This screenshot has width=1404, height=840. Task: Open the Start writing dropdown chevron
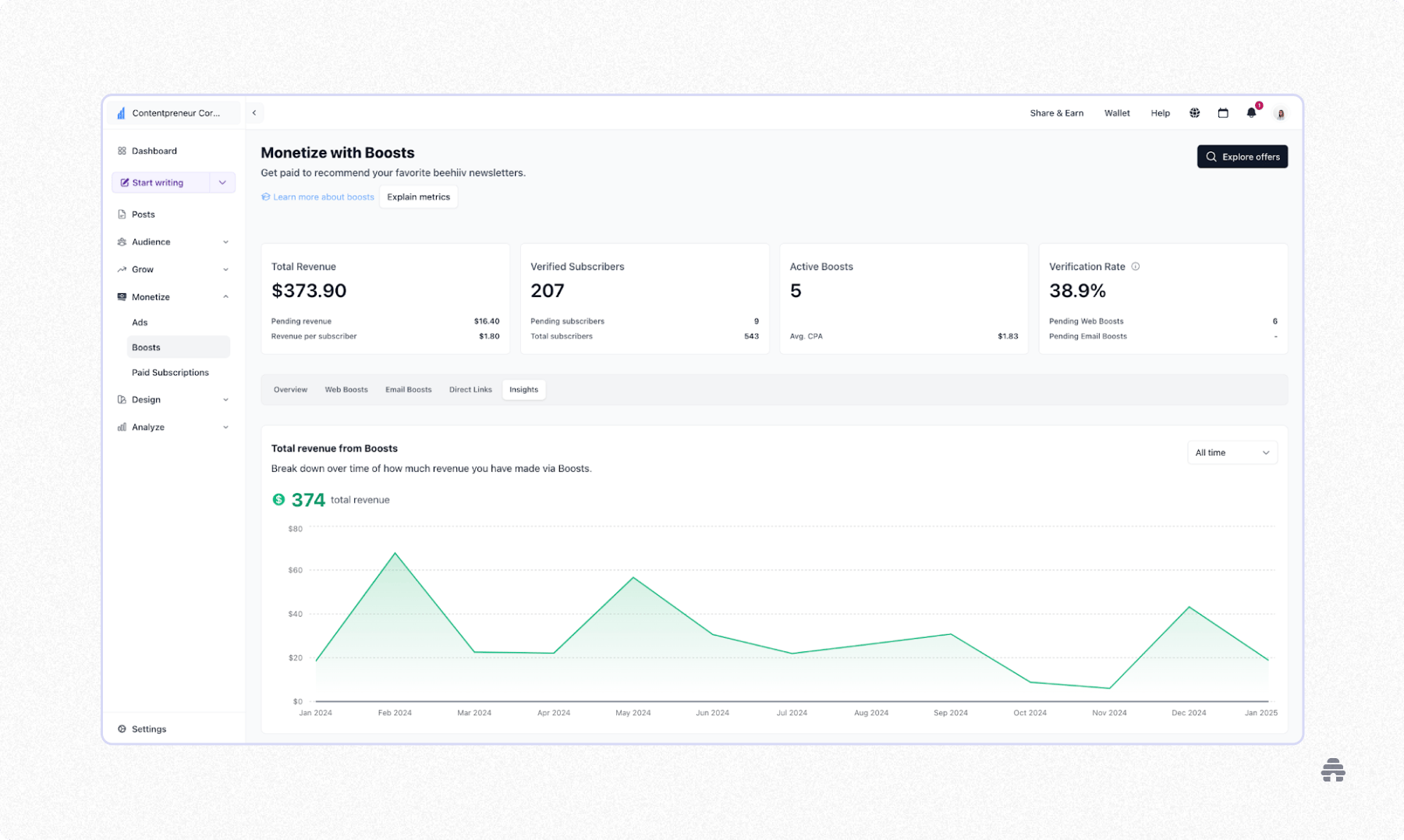[x=222, y=182]
